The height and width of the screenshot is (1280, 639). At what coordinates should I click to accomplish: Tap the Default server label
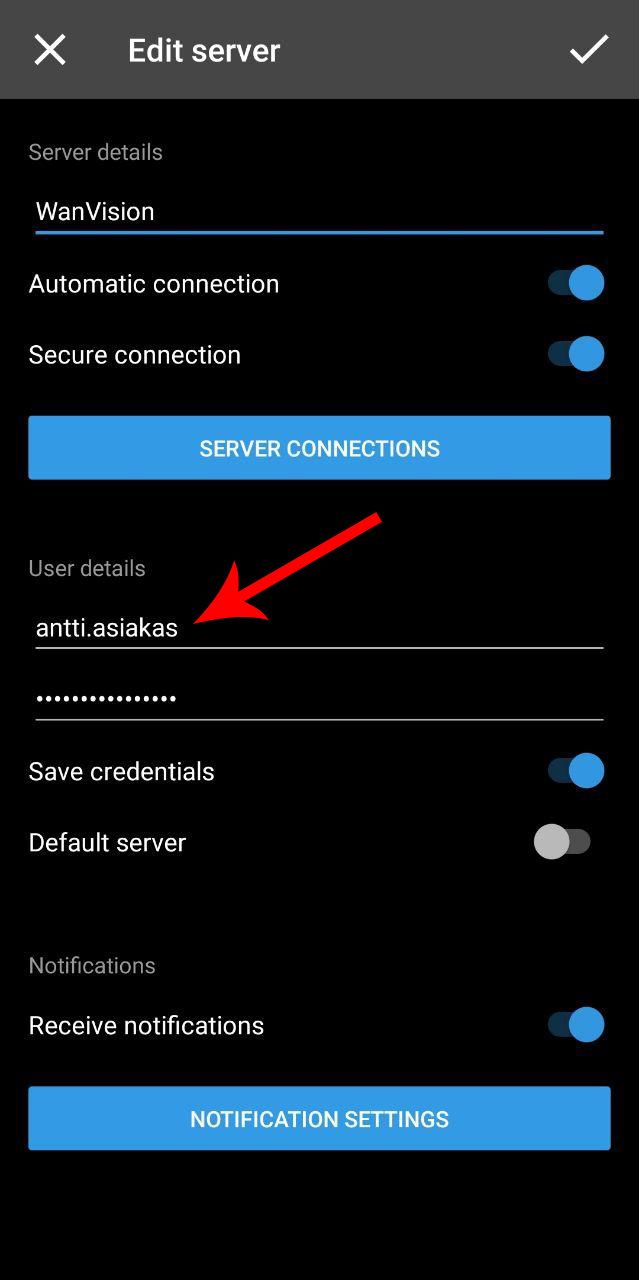coord(108,843)
